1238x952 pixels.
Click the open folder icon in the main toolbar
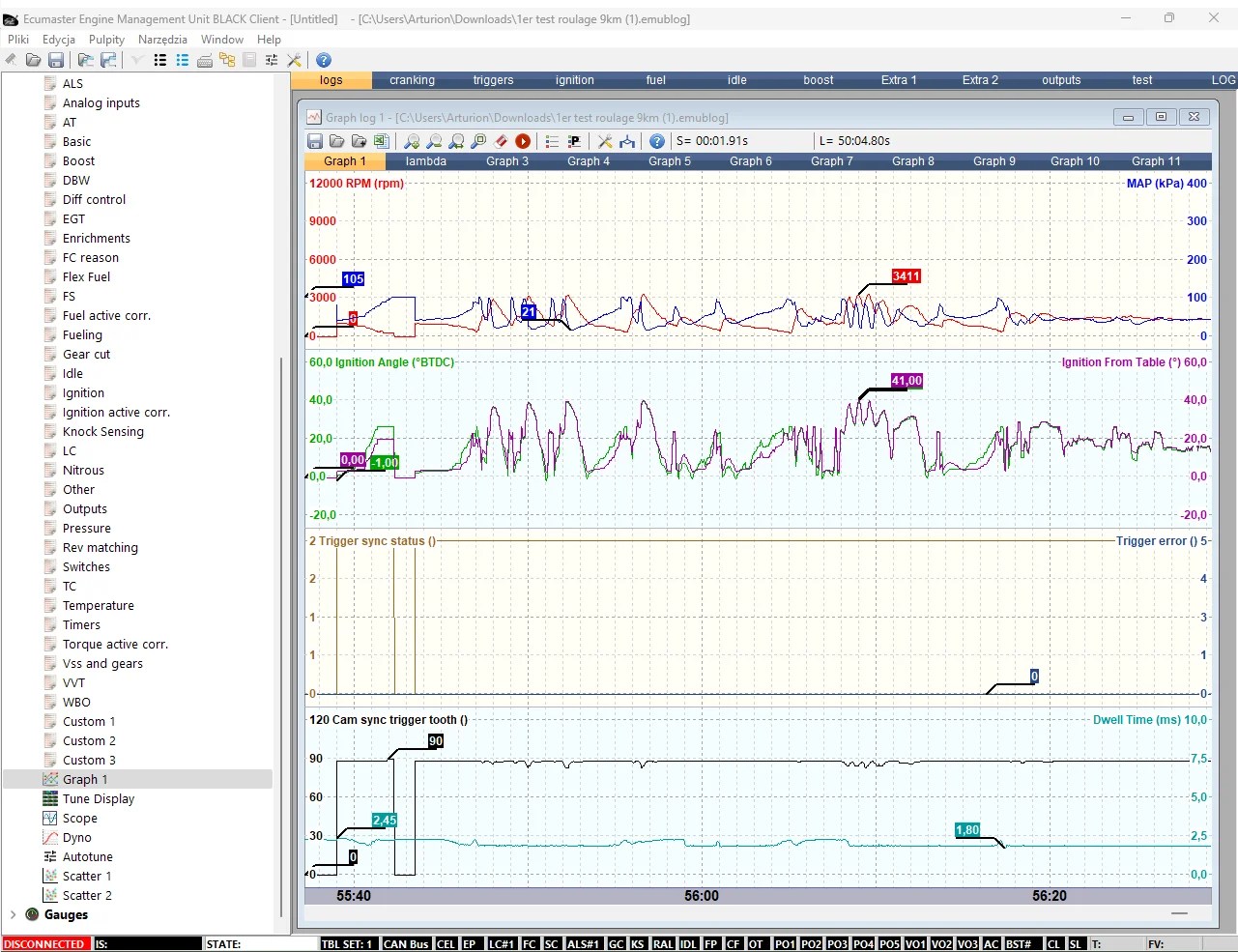[34, 60]
